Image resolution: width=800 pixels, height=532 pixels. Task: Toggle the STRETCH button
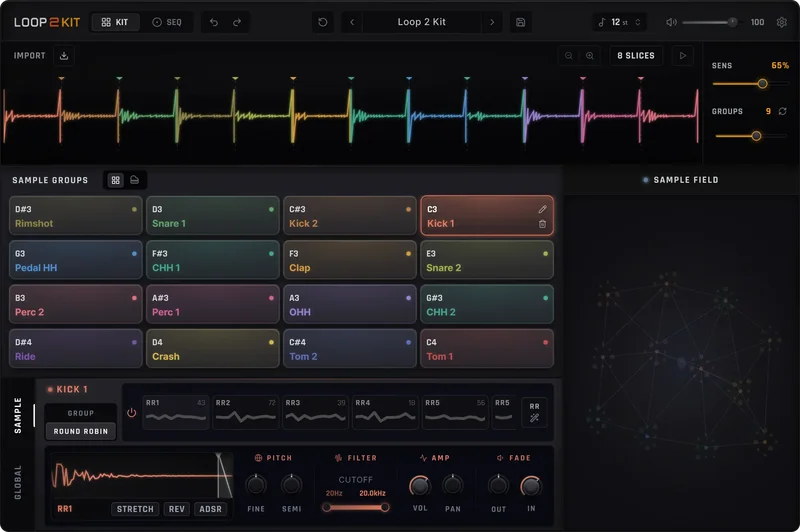[135, 509]
